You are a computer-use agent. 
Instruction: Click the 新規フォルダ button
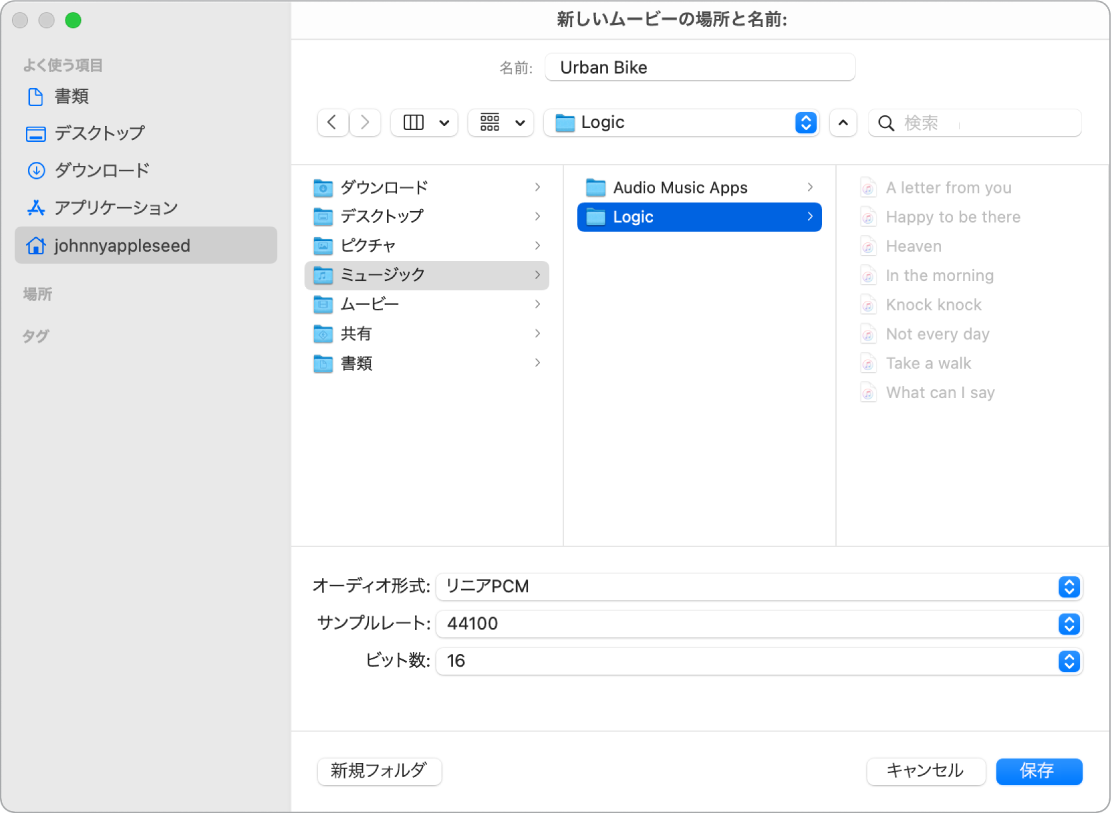(x=379, y=771)
